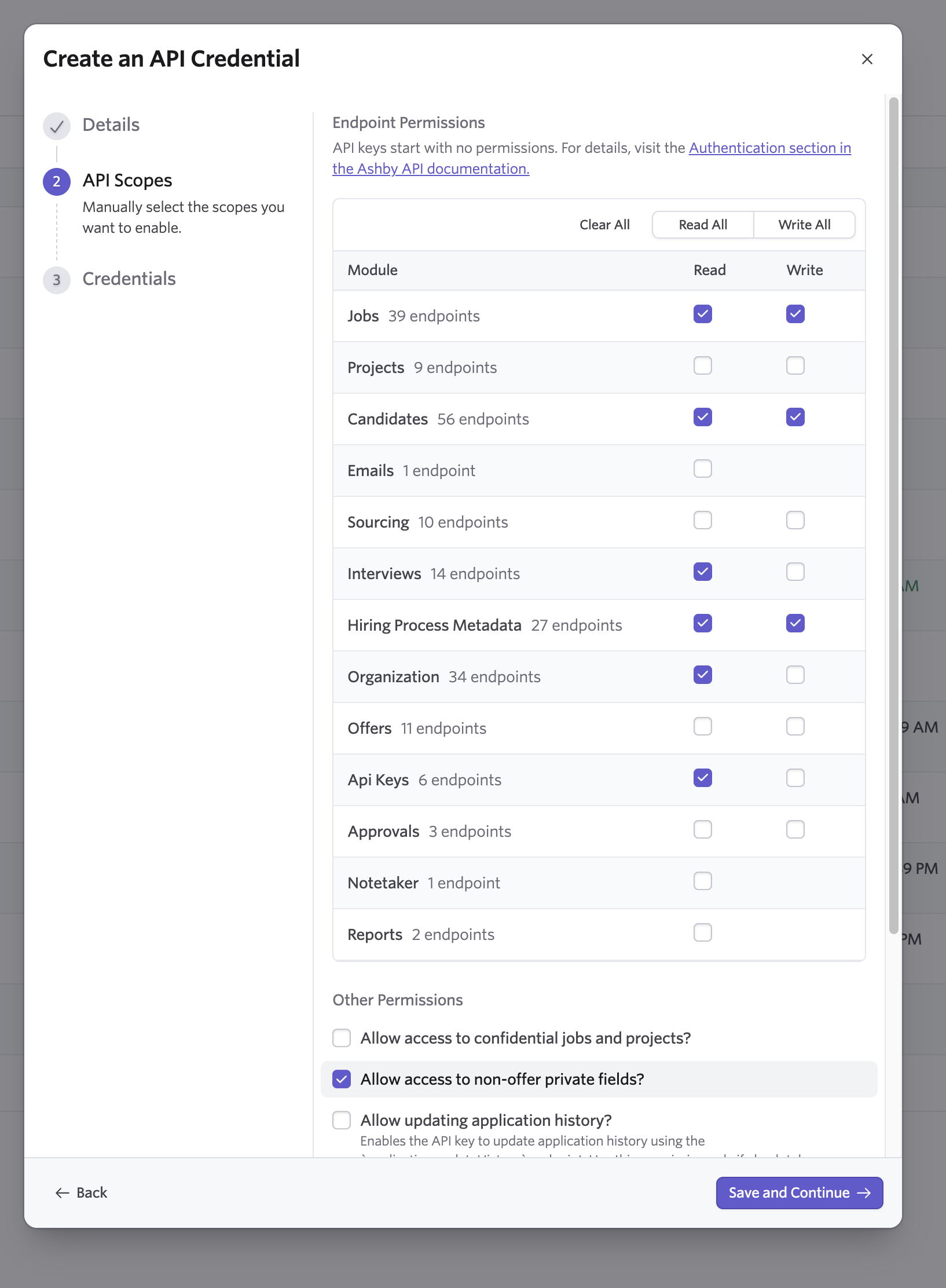Uncheck Candidates Read permission
Viewport: 946px width, 1288px height.
(x=702, y=417)
